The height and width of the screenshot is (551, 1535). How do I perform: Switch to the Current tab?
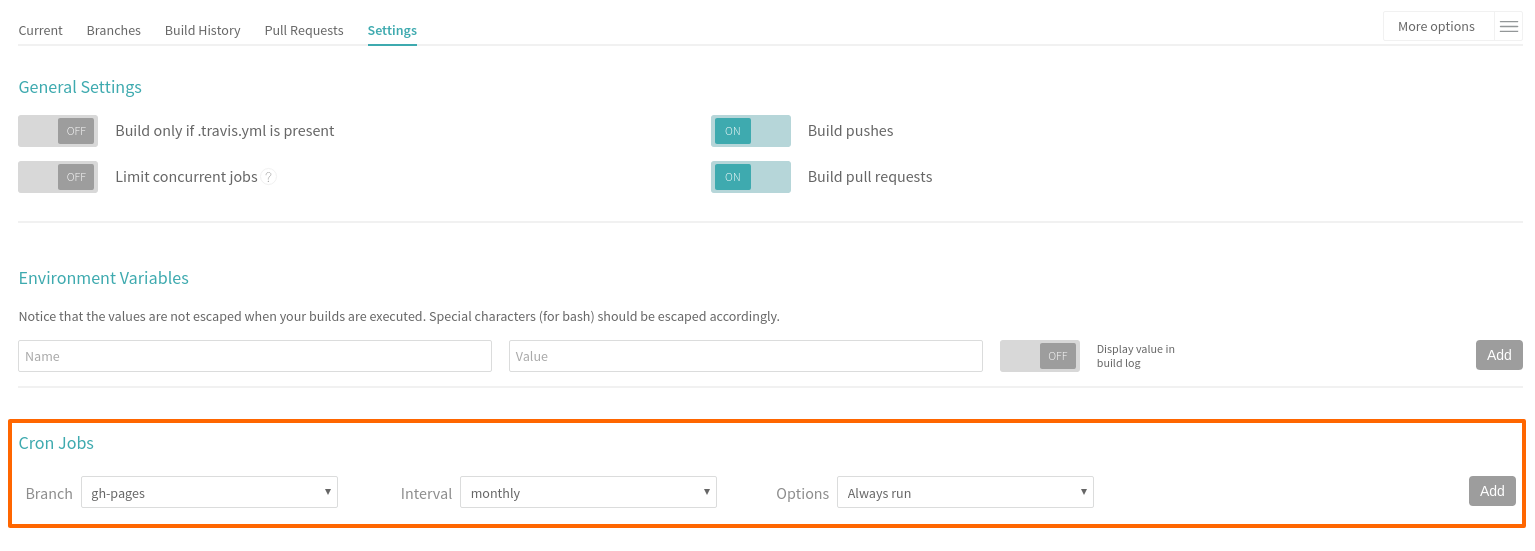(40, 30)
